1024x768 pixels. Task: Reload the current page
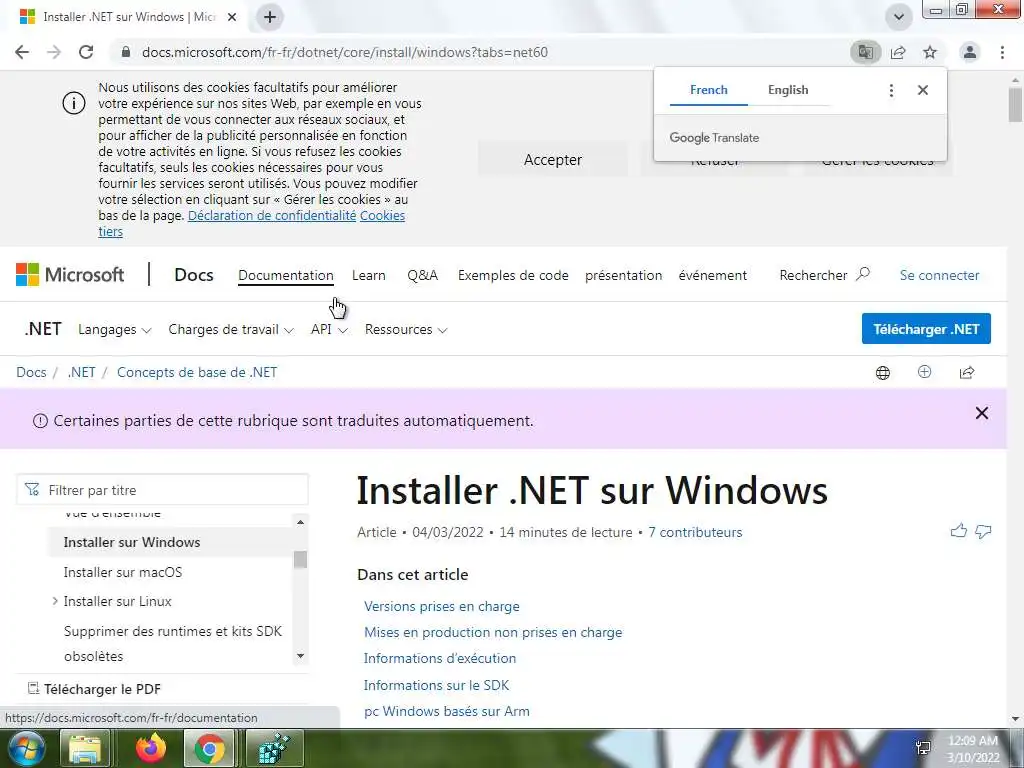[86, 52]
